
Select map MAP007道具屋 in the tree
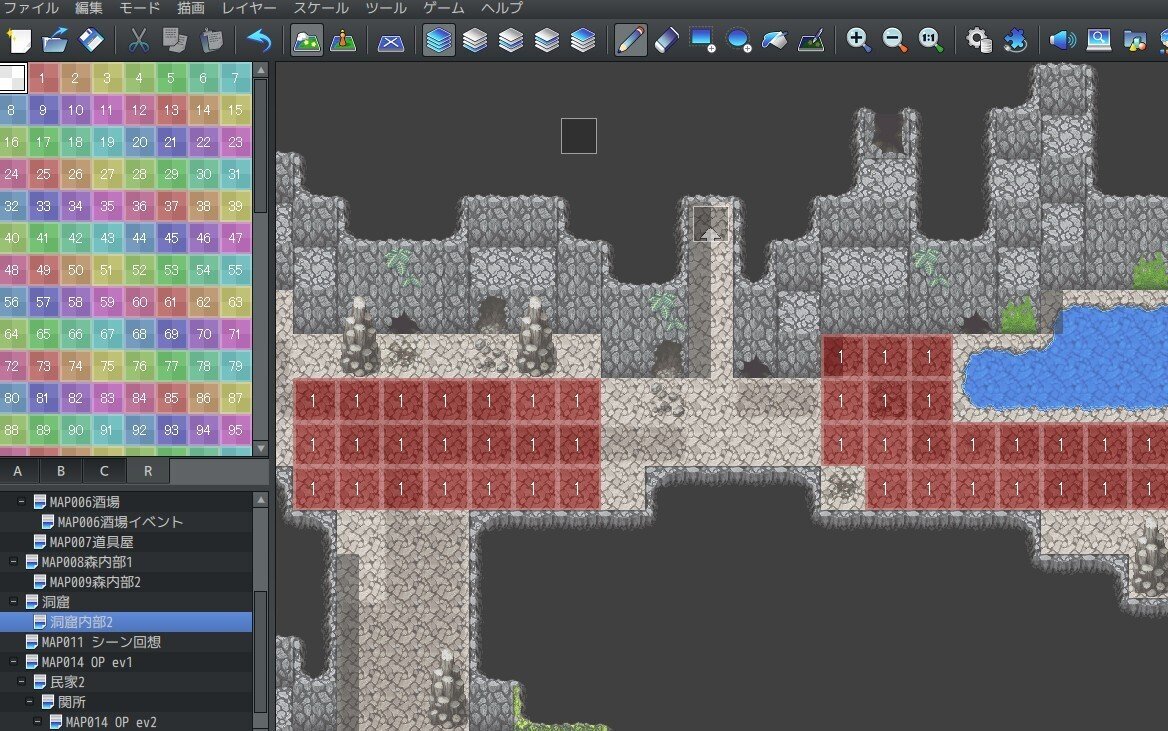[x=91, y=542]
